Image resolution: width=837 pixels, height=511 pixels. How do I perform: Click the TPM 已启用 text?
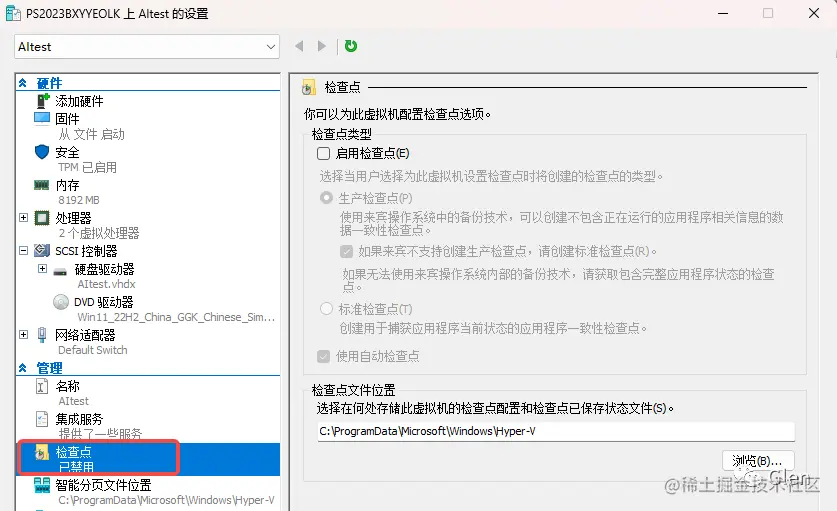(x=88, y=167)
